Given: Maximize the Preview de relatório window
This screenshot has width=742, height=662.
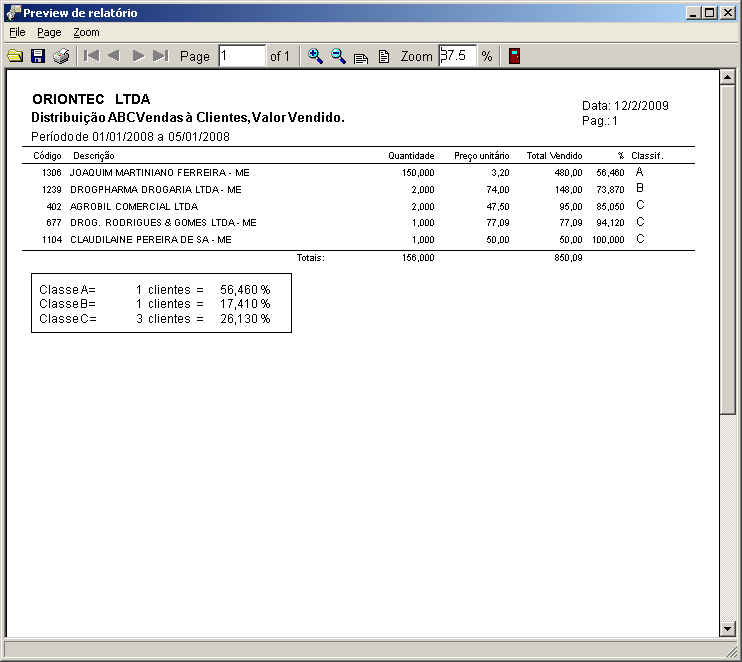Looking at the screenshot, I should click(x=710, y=13).
